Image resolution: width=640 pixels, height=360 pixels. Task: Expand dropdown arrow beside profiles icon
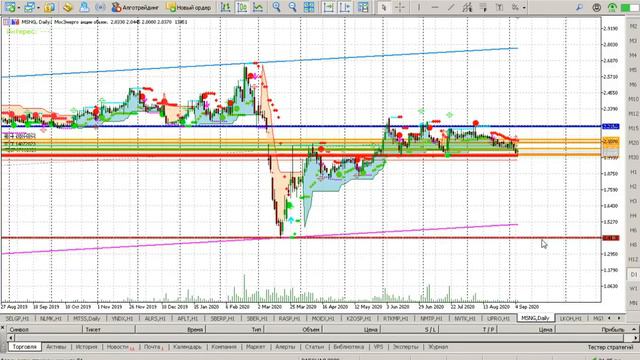click(x=38, y=7)
